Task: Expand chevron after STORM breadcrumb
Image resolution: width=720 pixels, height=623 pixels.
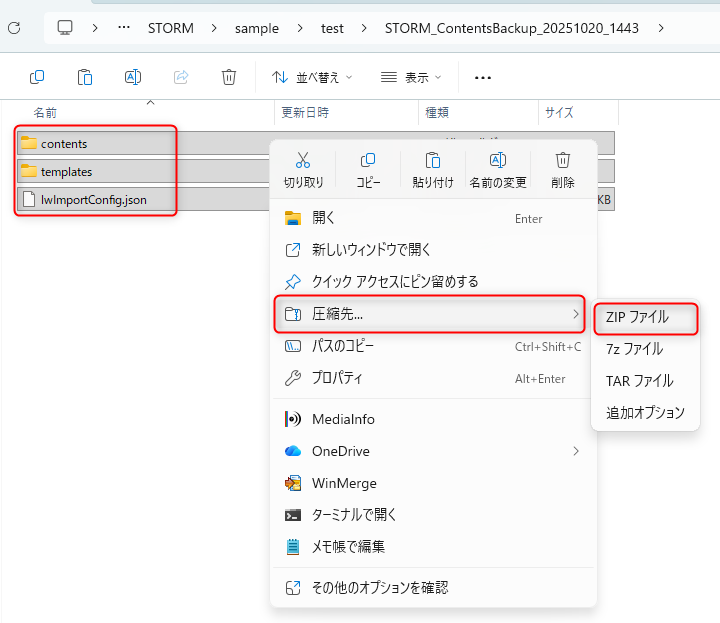Action: point(214,28)
